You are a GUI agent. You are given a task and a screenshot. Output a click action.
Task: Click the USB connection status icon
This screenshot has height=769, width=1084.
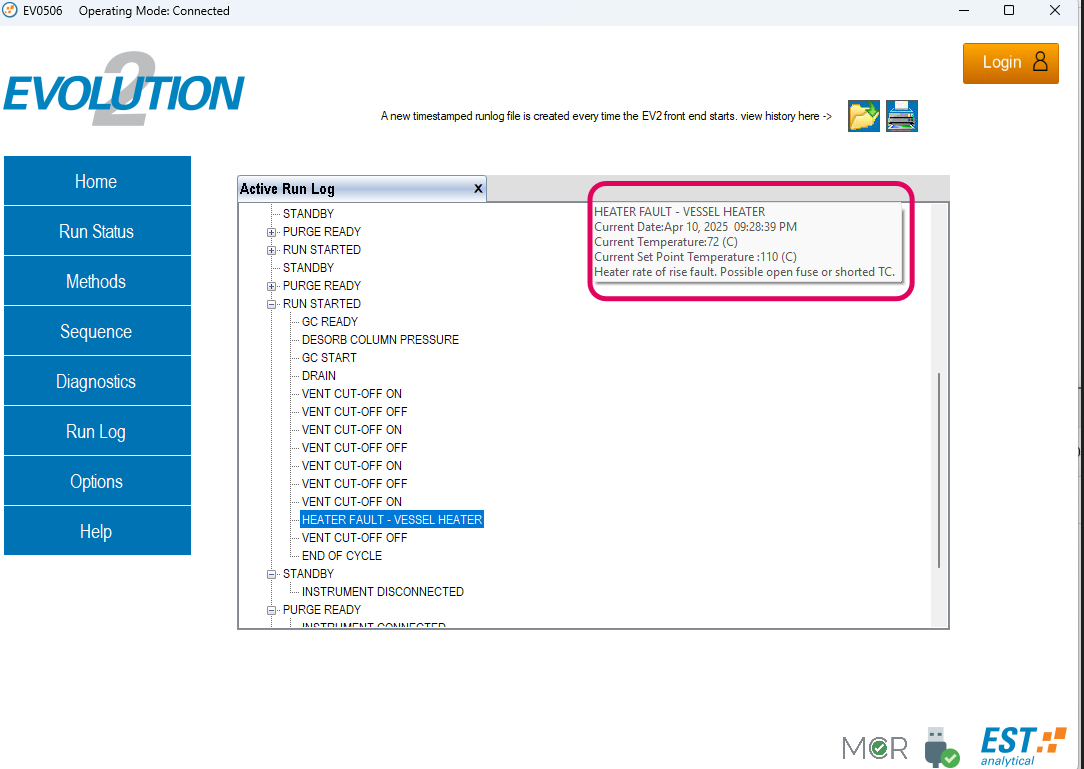click(x=941, y=747)
